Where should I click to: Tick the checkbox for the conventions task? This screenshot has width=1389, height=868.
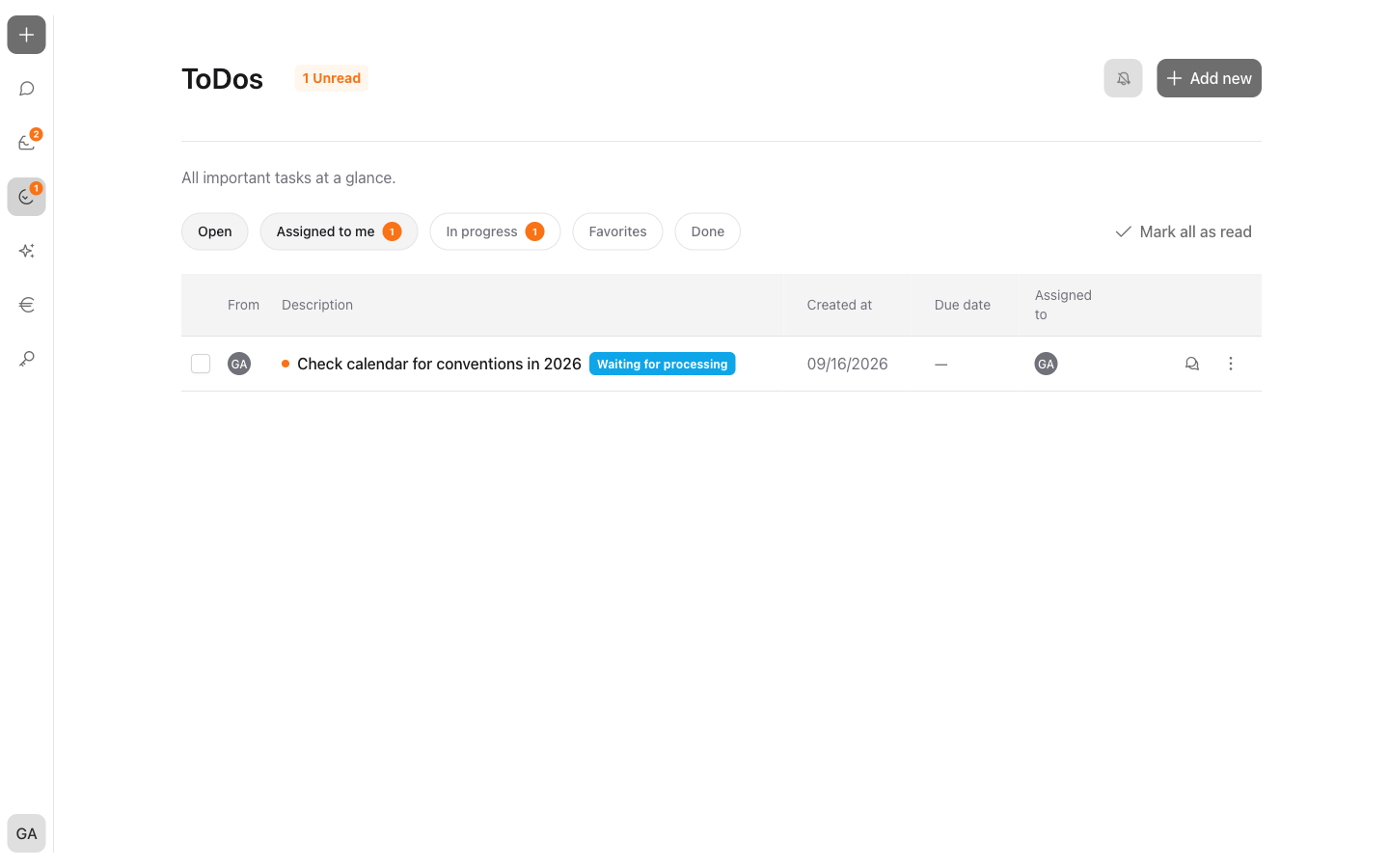pos(201,364)
